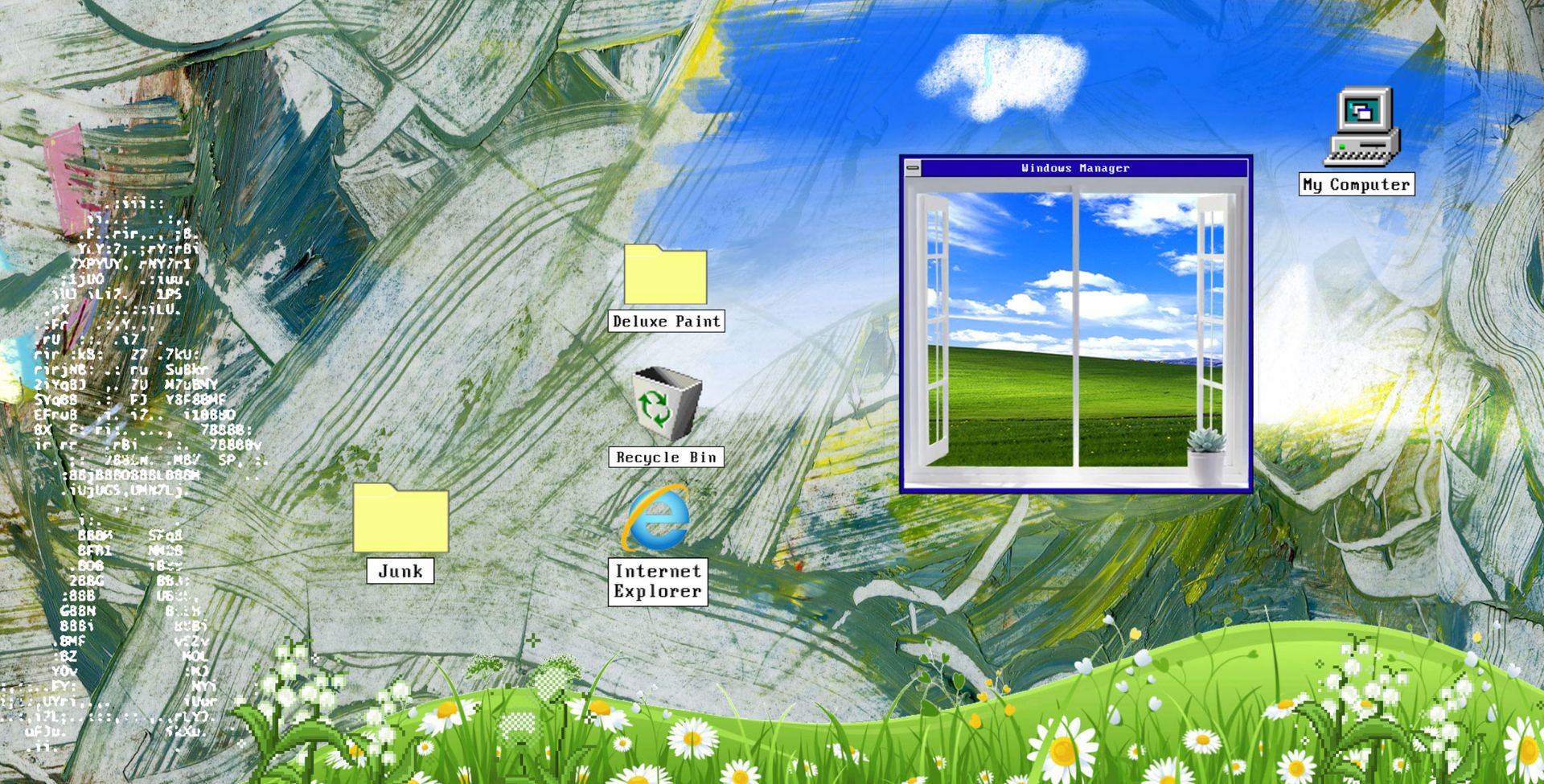Click the Windows Manager title bar text
Viewport: 1544px width, 784px height.
[x=1075, y=168]
